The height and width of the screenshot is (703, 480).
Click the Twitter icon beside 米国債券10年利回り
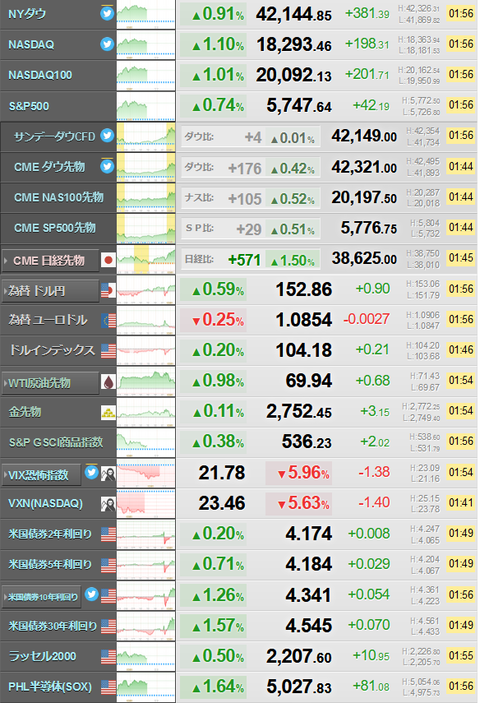point(91,595)
